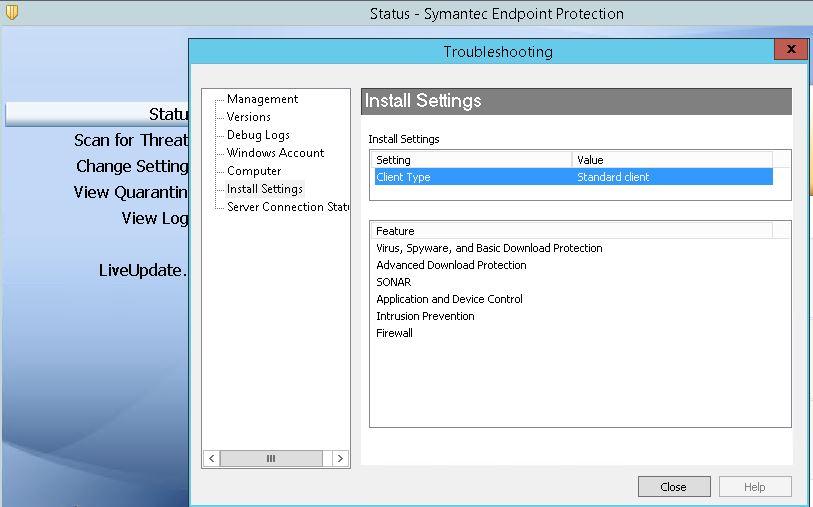
Task: Click the Symantec shield icon in title bar
Action: pyautogui.click(x=11, y=13)
